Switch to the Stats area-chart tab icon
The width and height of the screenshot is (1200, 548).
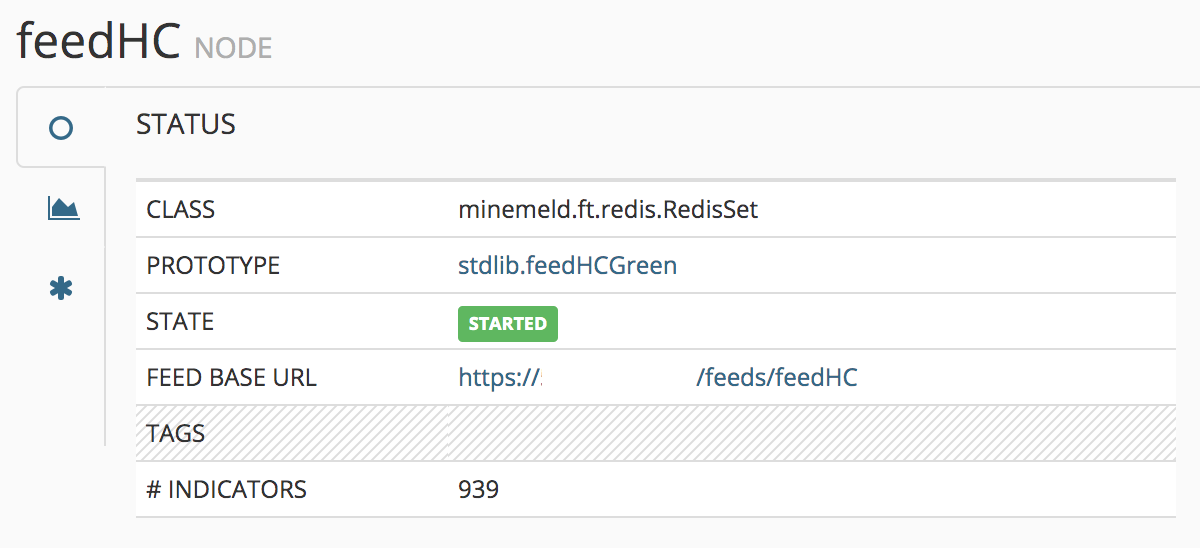click(x=63, y=208)
